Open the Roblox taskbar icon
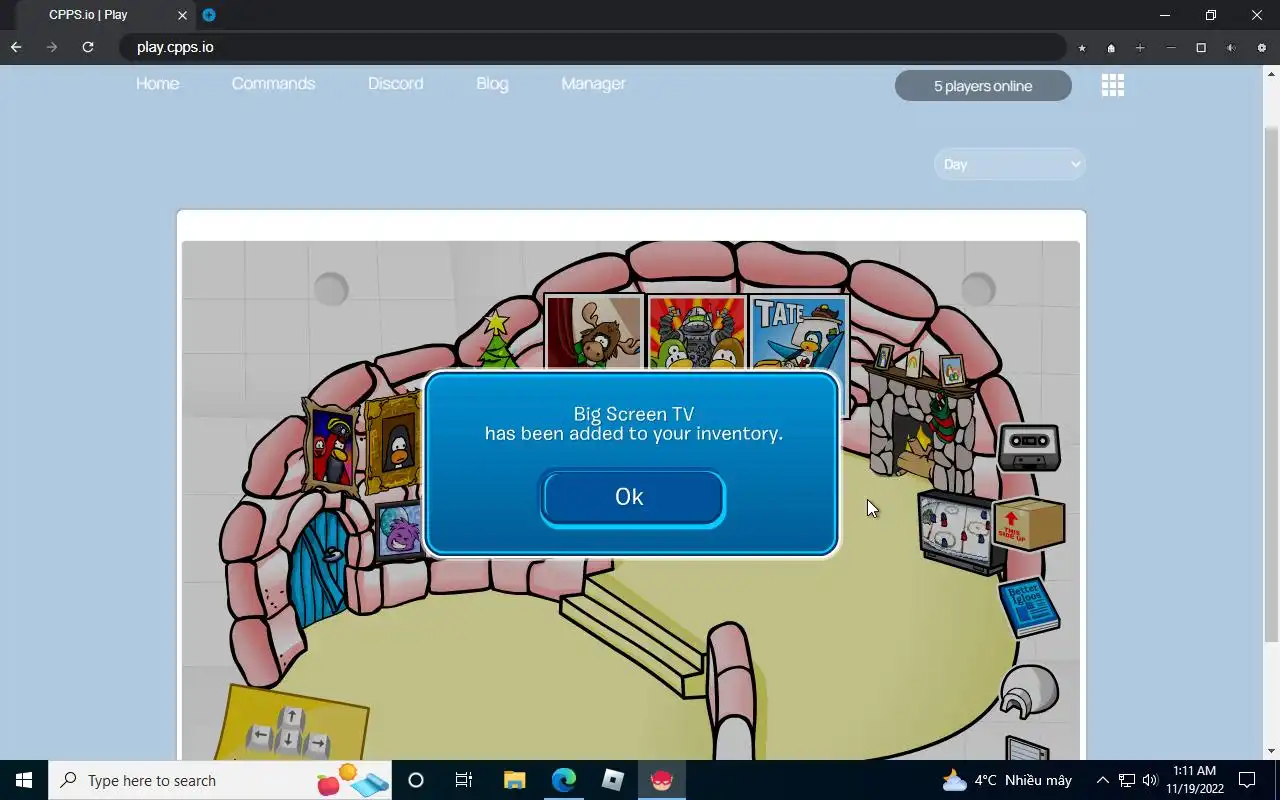 point(613,780)
